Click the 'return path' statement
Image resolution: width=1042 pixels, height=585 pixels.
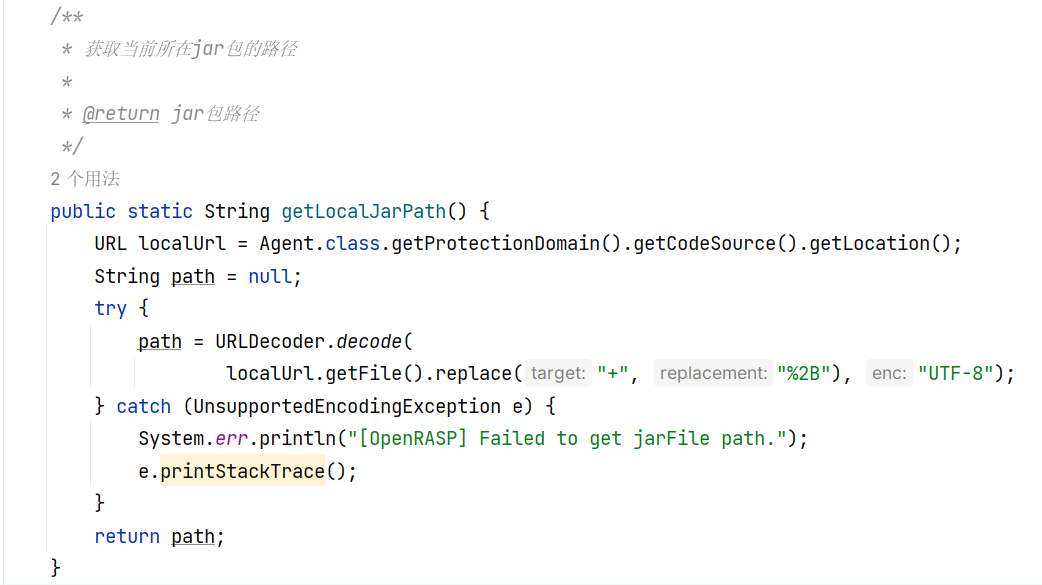(159, 536)
